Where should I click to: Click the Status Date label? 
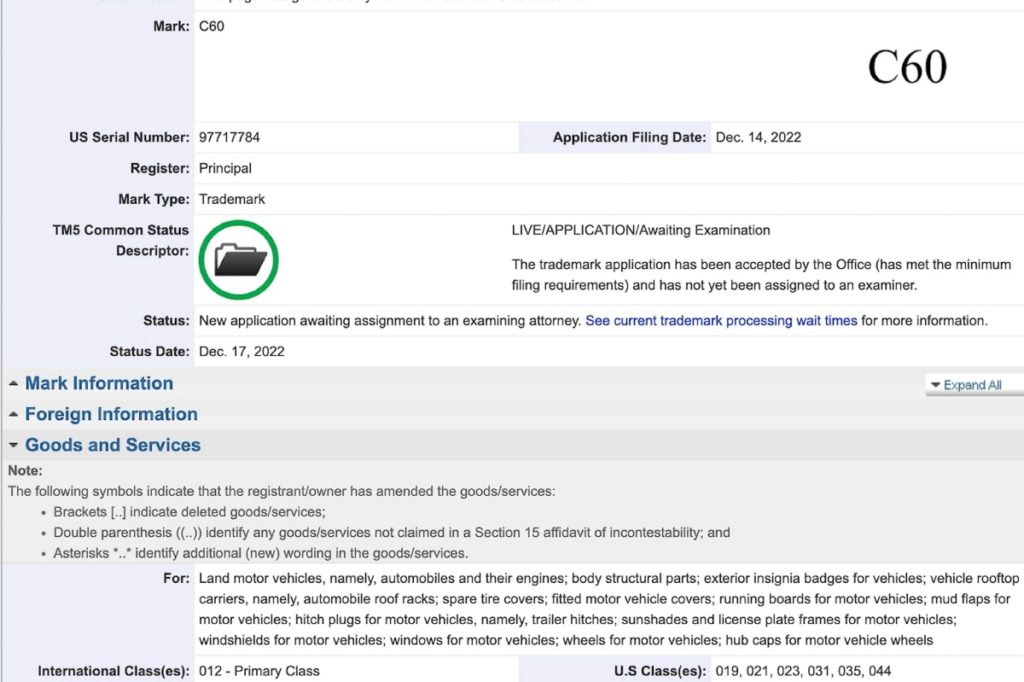(x=150, y=351)
